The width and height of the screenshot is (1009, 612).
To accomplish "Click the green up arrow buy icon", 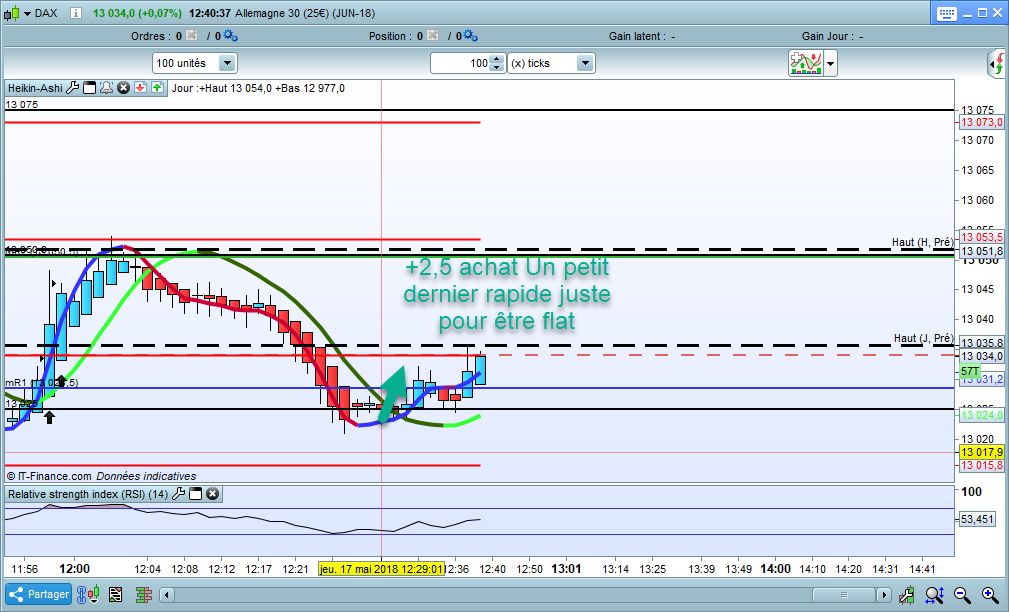I will tap(158, 88).
